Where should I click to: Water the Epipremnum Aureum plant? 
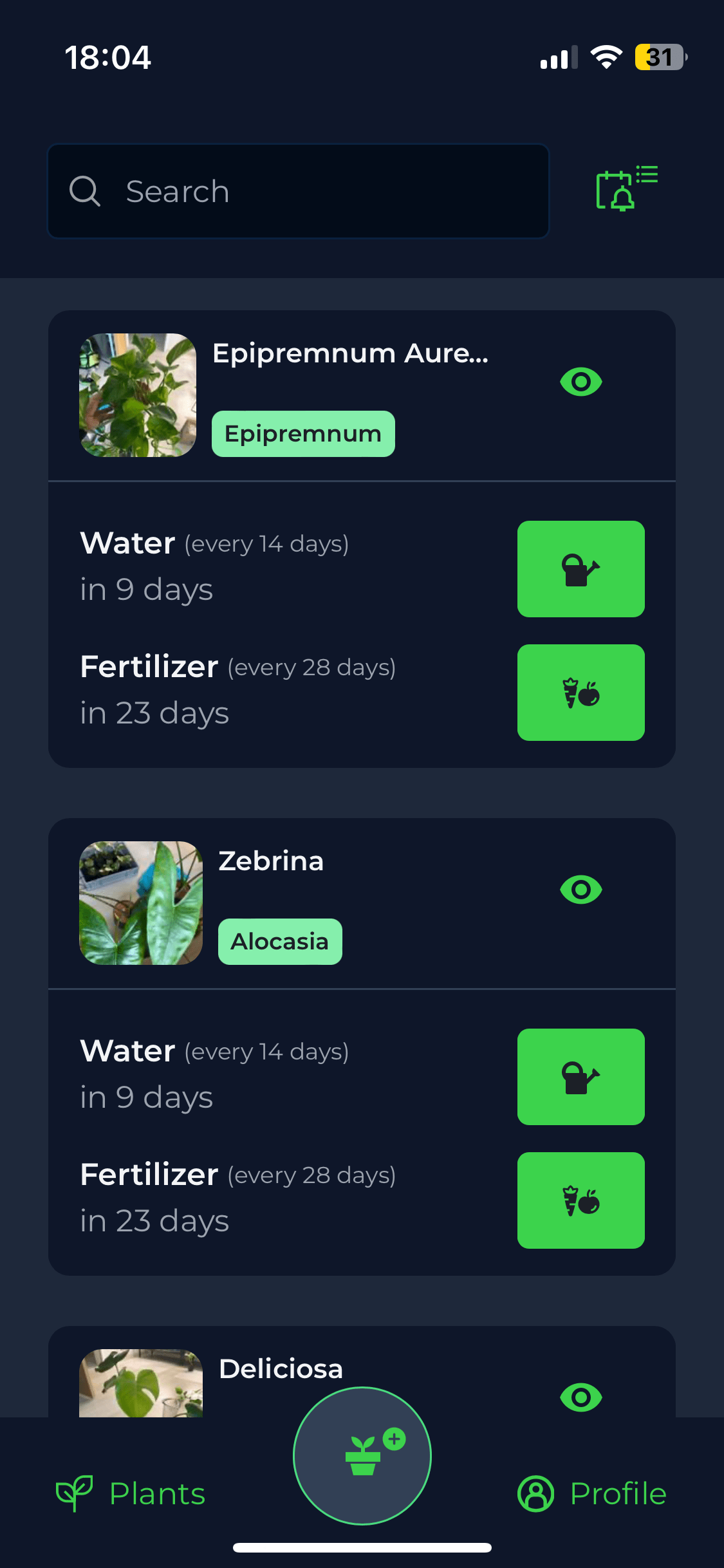(x=580, y=569)
